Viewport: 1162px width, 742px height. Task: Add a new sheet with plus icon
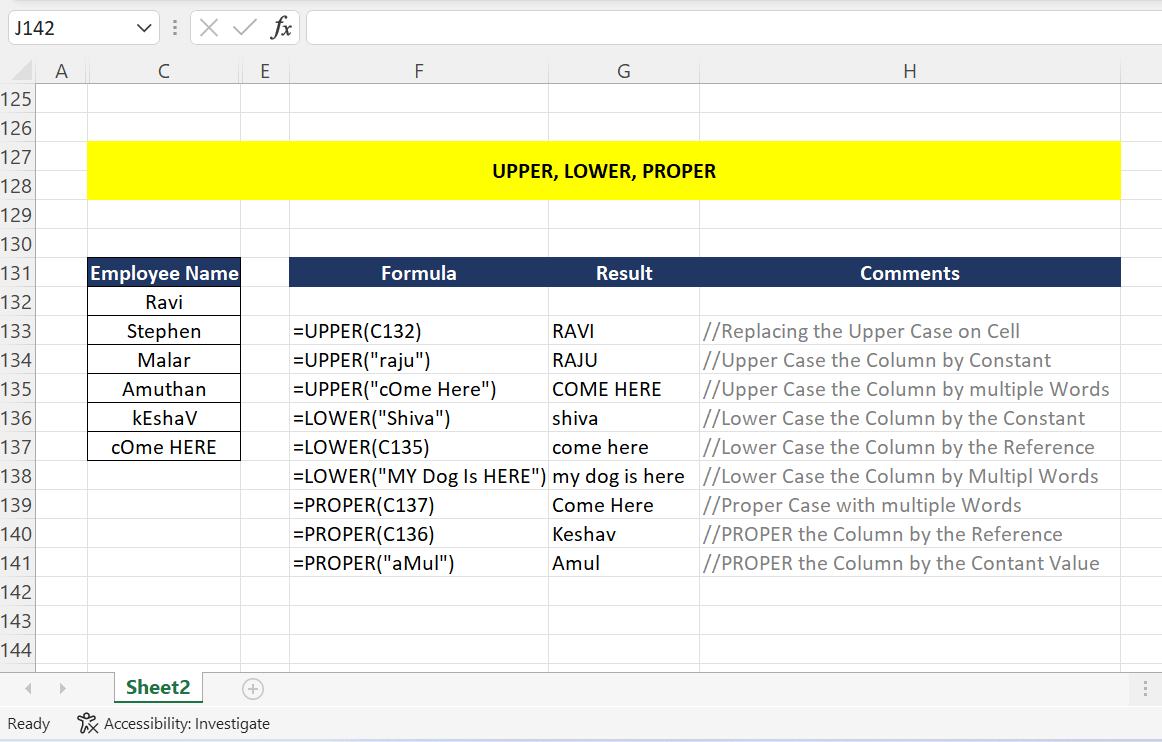click(253, 689)
